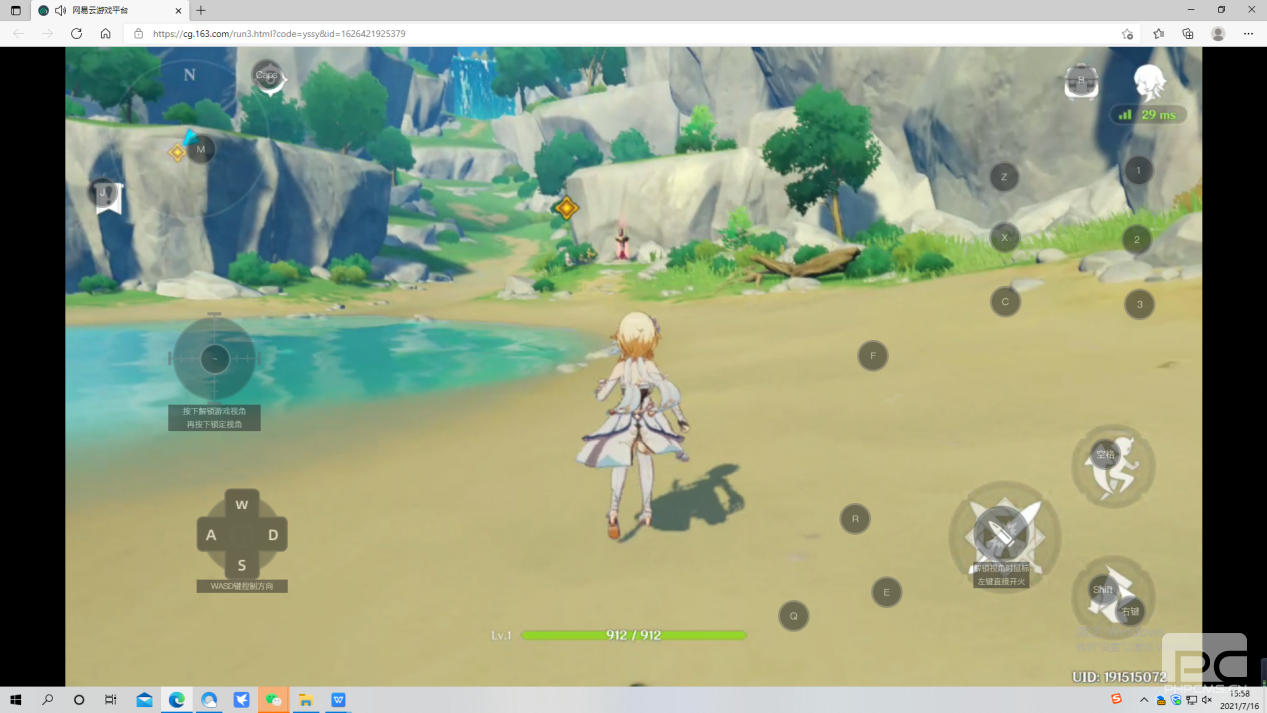Viewport: 1267px width, 713px height.
Task: Click the 912 / 912 health bar
Action: coord(634,635)
